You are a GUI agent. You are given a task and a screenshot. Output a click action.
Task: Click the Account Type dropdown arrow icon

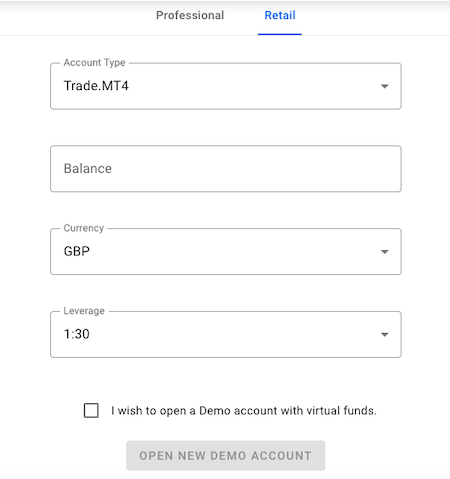[385, 86]
